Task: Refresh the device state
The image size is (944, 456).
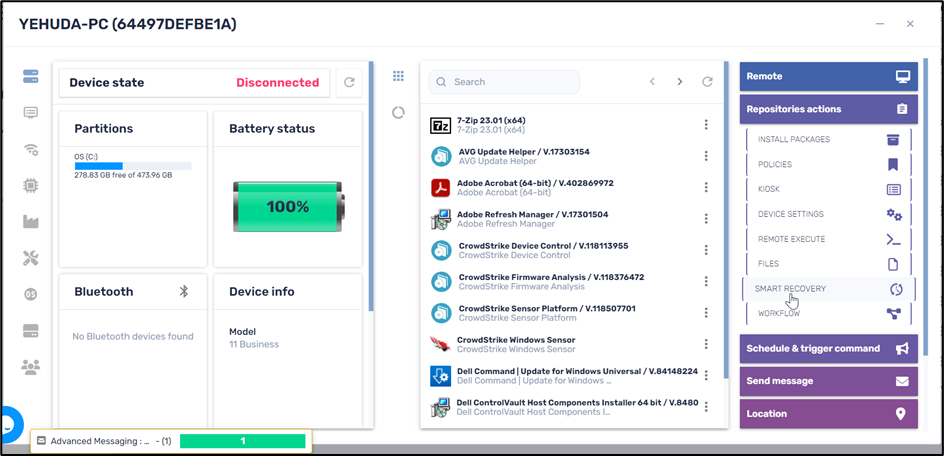Action: (349, 83)
